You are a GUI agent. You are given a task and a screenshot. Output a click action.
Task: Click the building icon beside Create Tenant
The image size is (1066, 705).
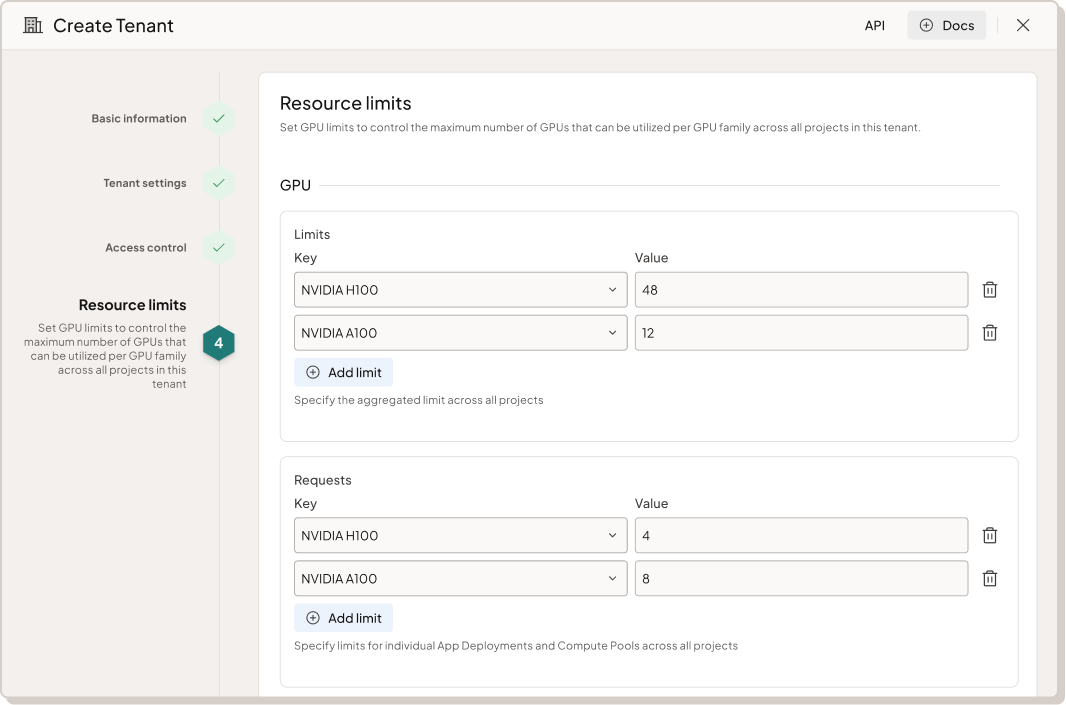(x=33, y=25)
